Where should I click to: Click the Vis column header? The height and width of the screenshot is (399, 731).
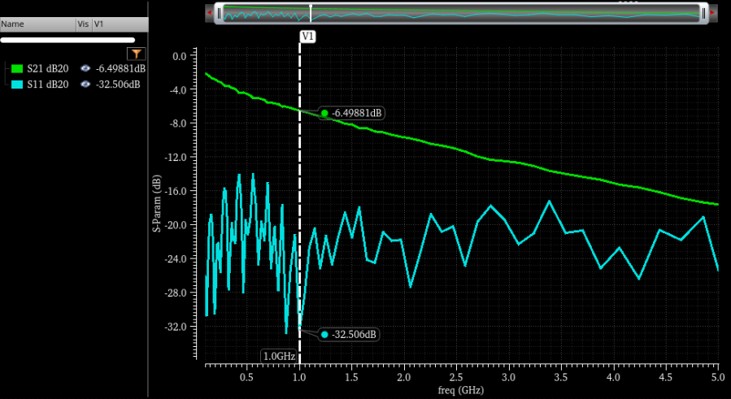pyautogui.click(x=83, y=24)
